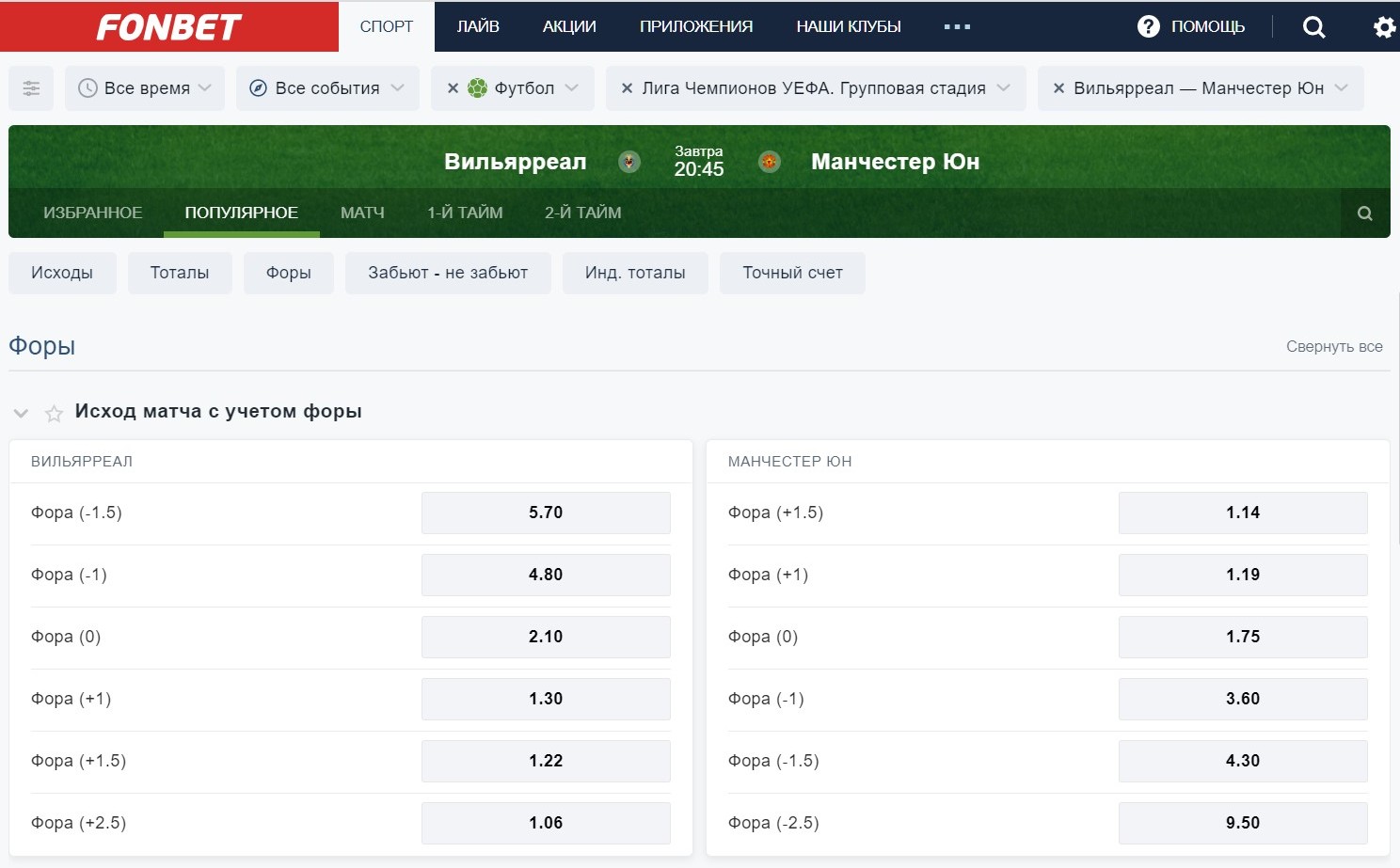Bet on Вильярреал Фора (0) at 2.10
This screenshot has width=1400, height=868.
pyautogui.click(x=546, y=637)
